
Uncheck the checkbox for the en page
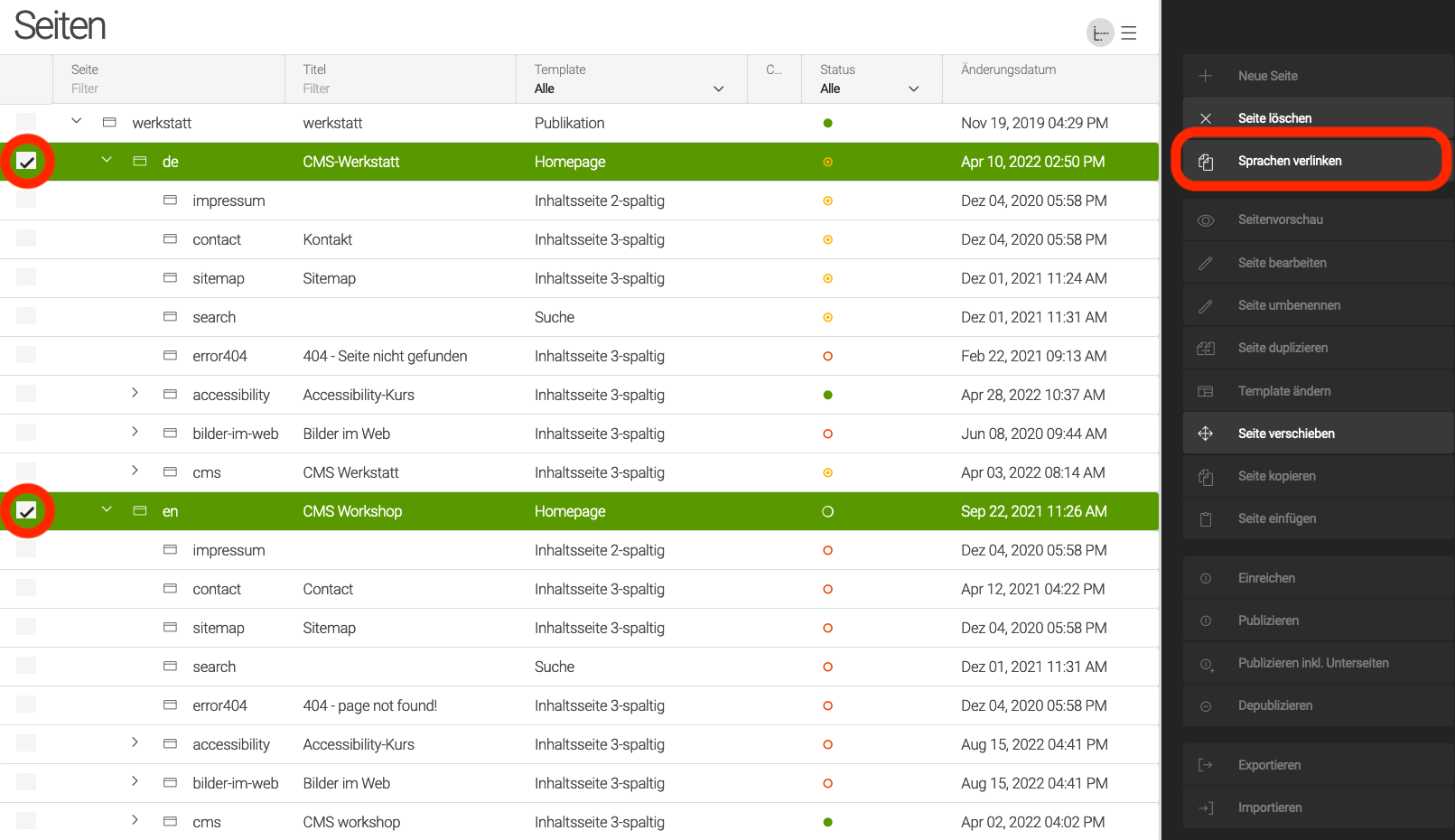click(27, 511)
